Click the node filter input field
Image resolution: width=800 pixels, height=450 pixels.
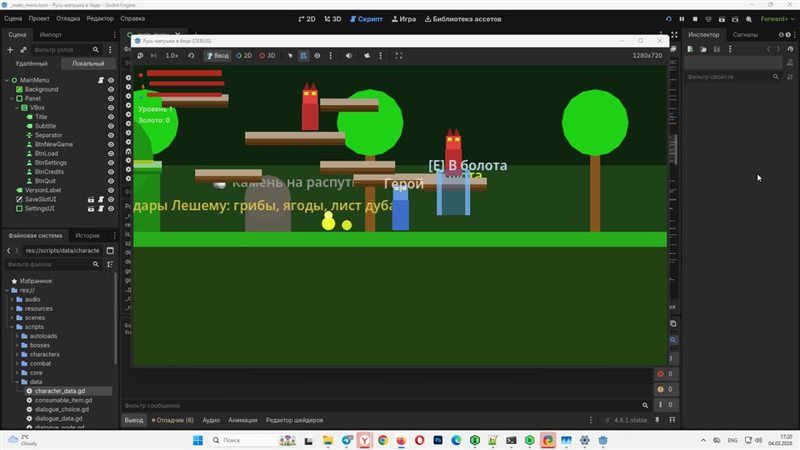pos(66,49)
